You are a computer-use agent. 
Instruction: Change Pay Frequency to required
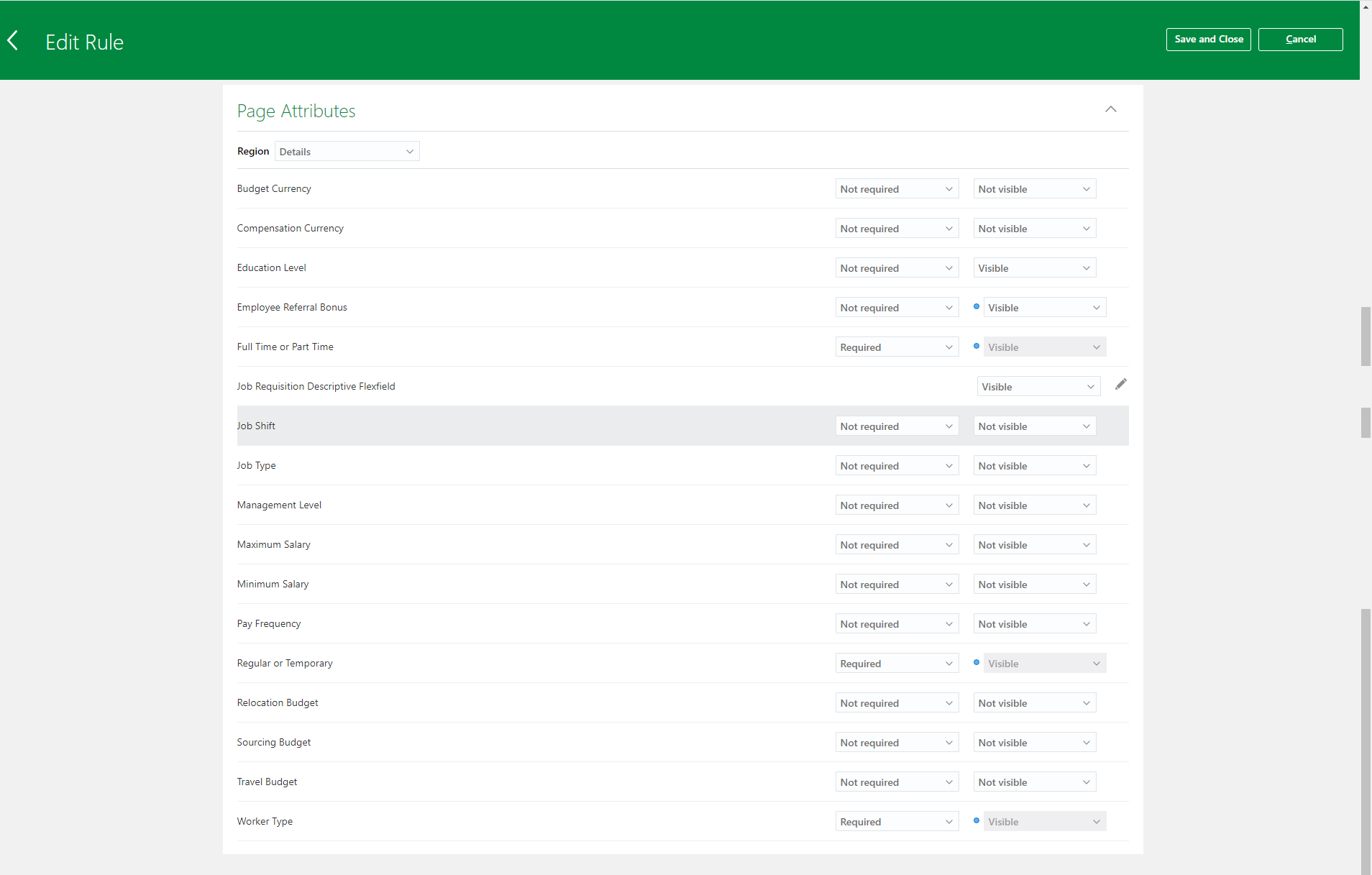tap(896, 623)
